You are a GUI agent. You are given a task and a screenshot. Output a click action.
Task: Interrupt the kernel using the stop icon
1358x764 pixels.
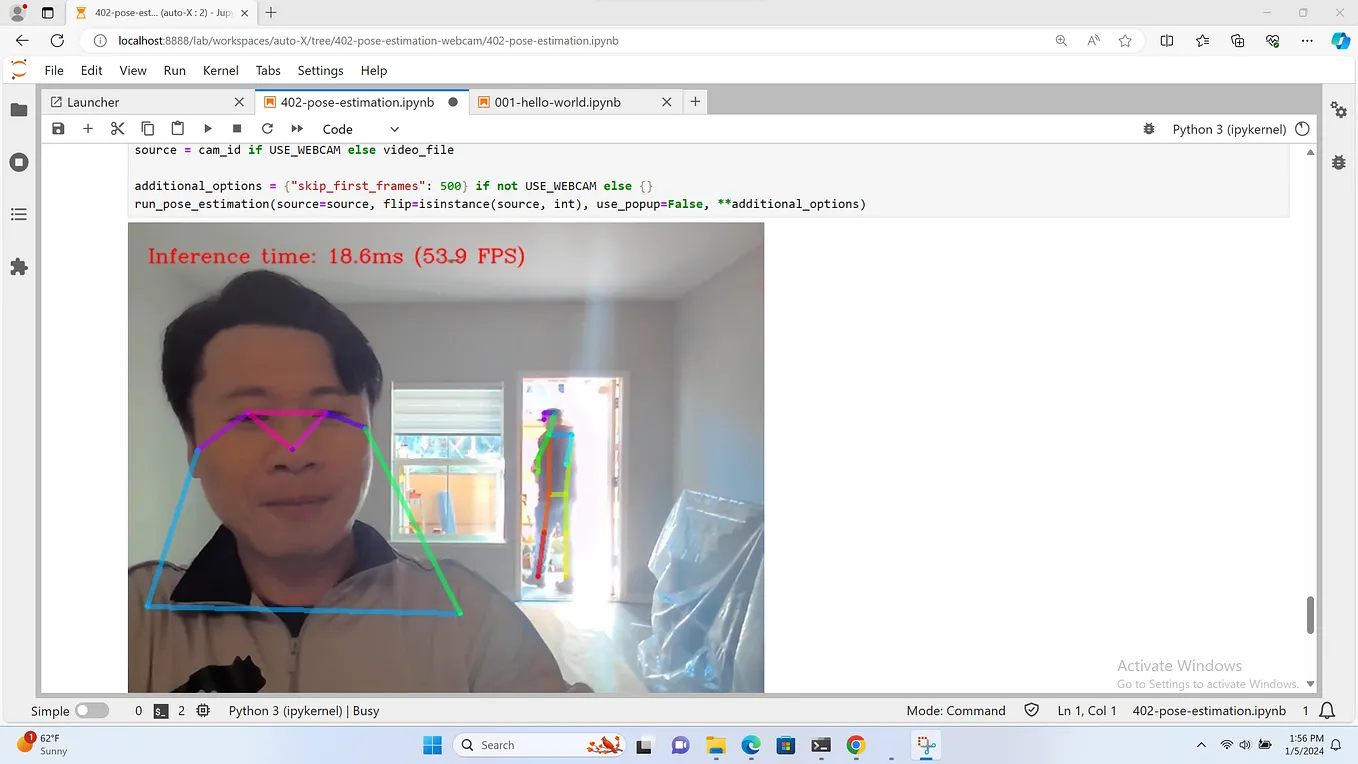pyautogui.click(x=237, y=128)
